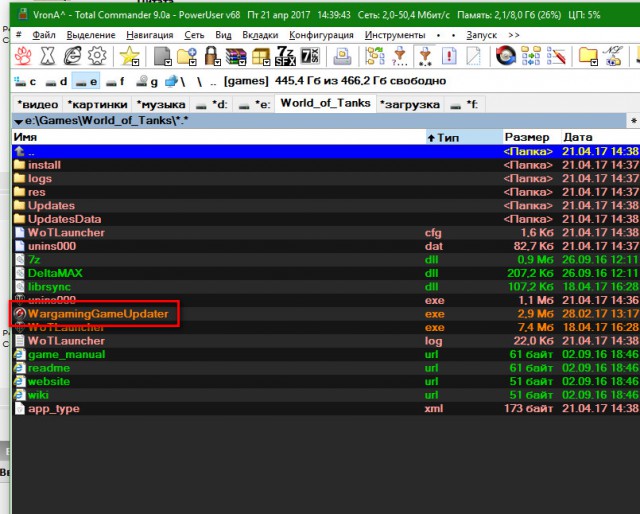Click the asterisk button at path bar end

pyautogui.click(x=633, y=121)
